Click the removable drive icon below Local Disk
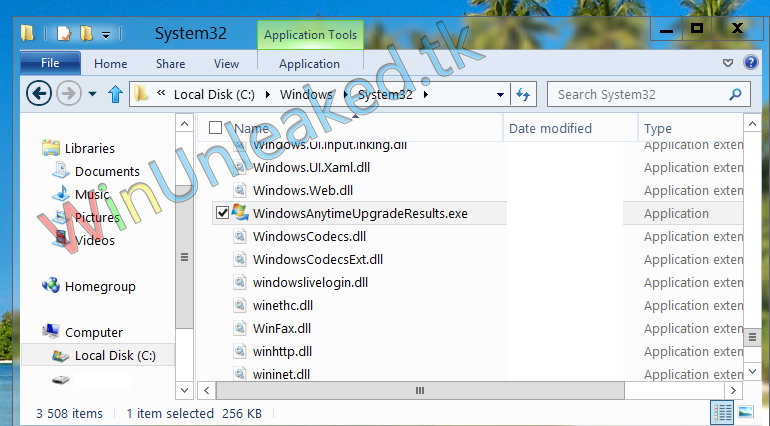This screenshot has width=770, height=426. 61,379
